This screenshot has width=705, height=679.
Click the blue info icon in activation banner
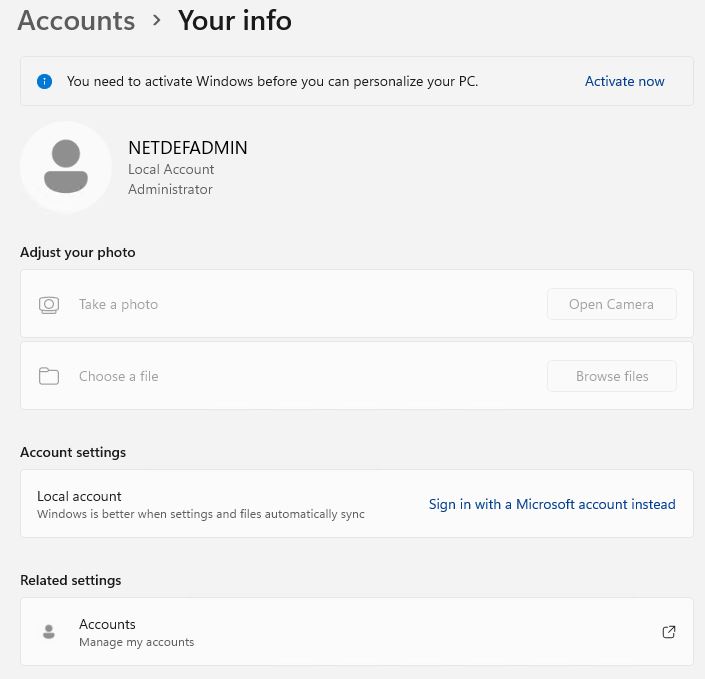click(x=44, y=82)
